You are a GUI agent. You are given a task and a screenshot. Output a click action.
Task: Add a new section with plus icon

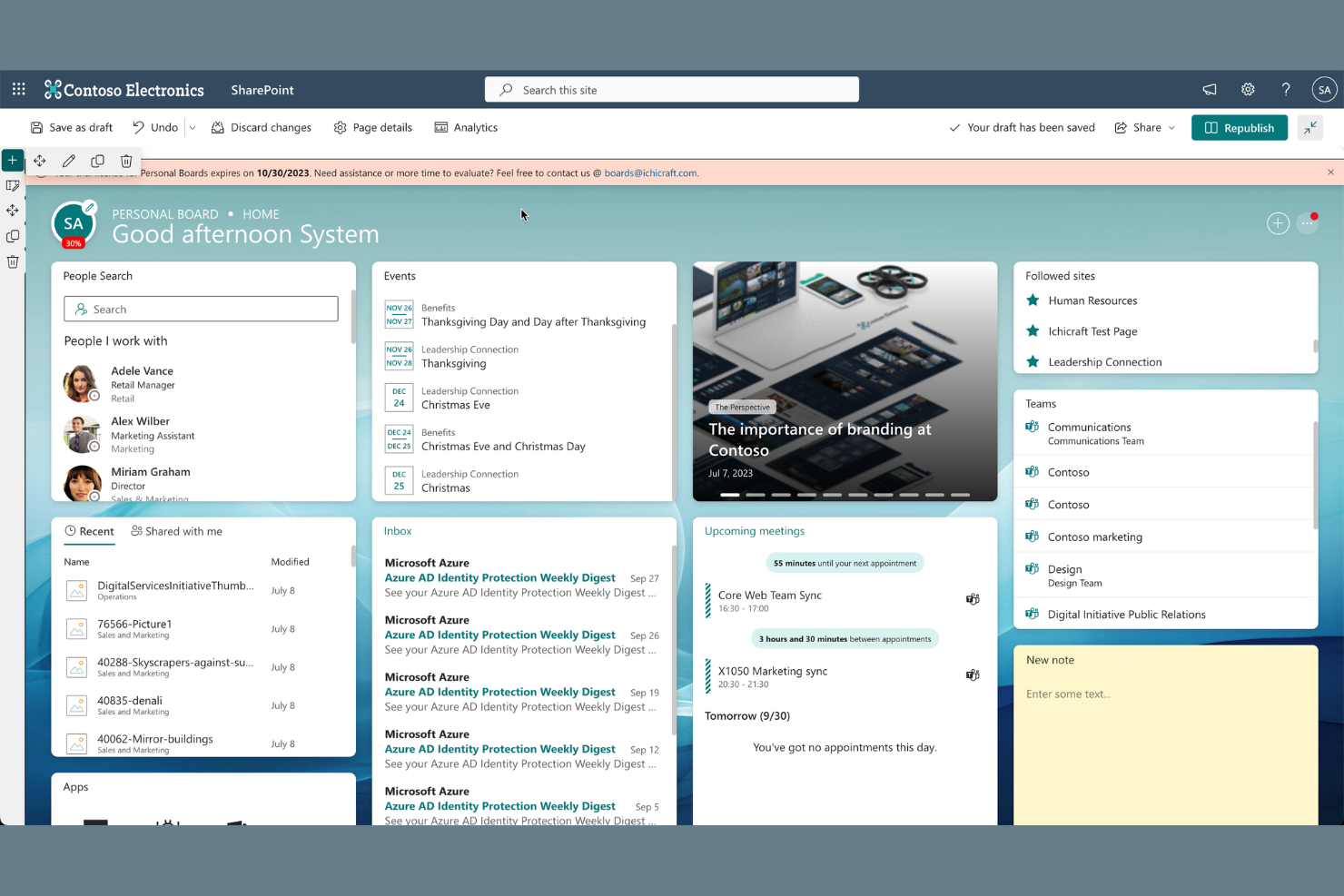click(13, 160)
